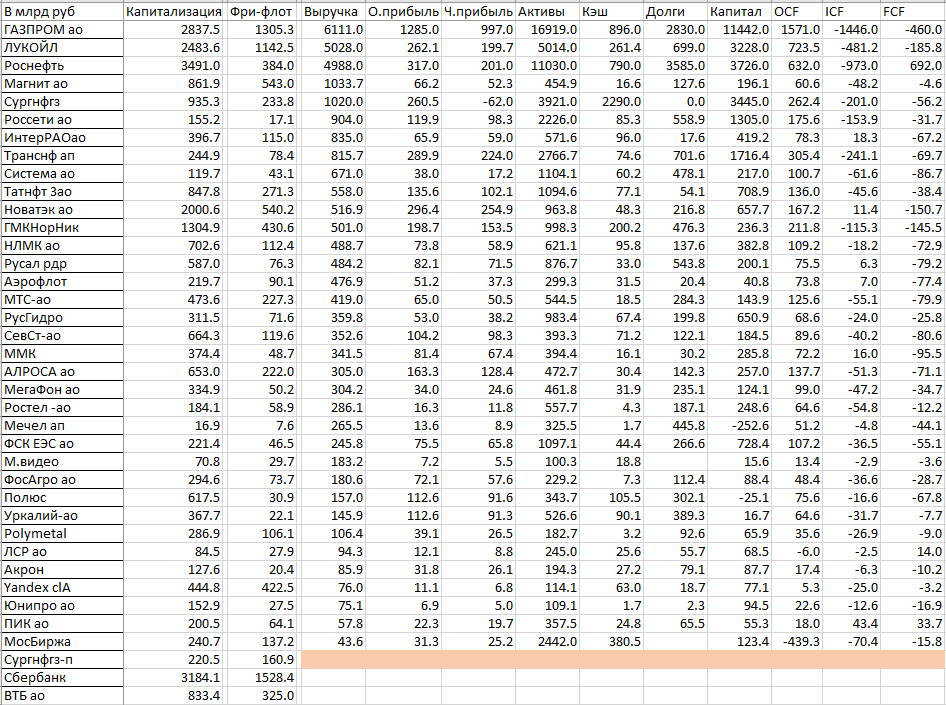Select the 'О.прибыль' header cell
This screenshot has width=946, height=705.
pos(404,11)
